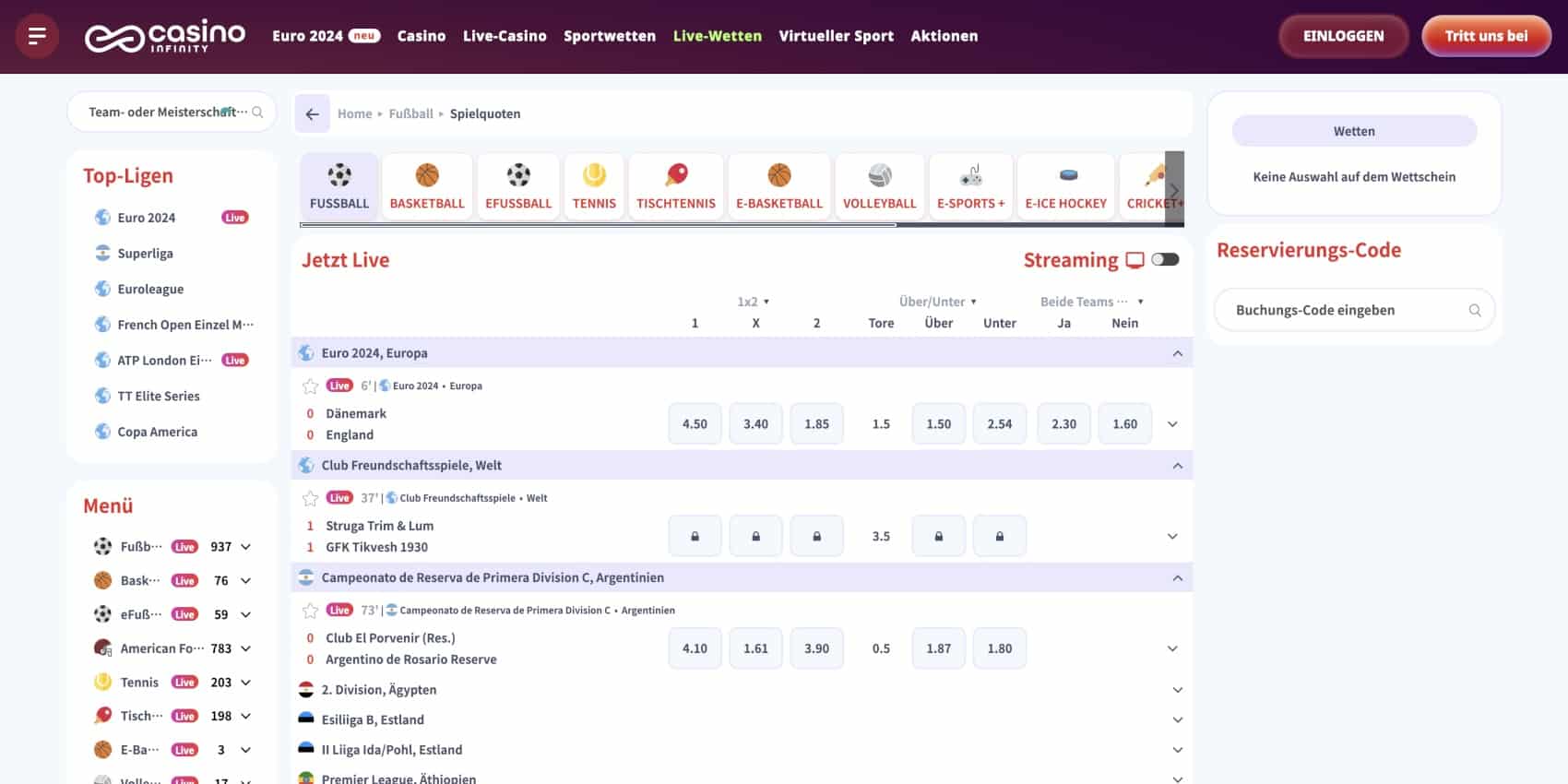The width and height of the screenshot is (1568, 784).
Task: Expand the 2. Division, Ägypten league
Action: (1178, 690)
